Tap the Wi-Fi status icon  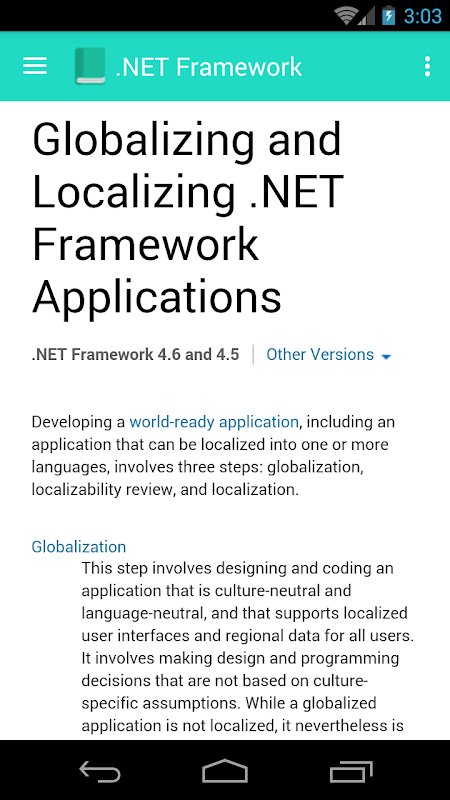coord(346,16)
